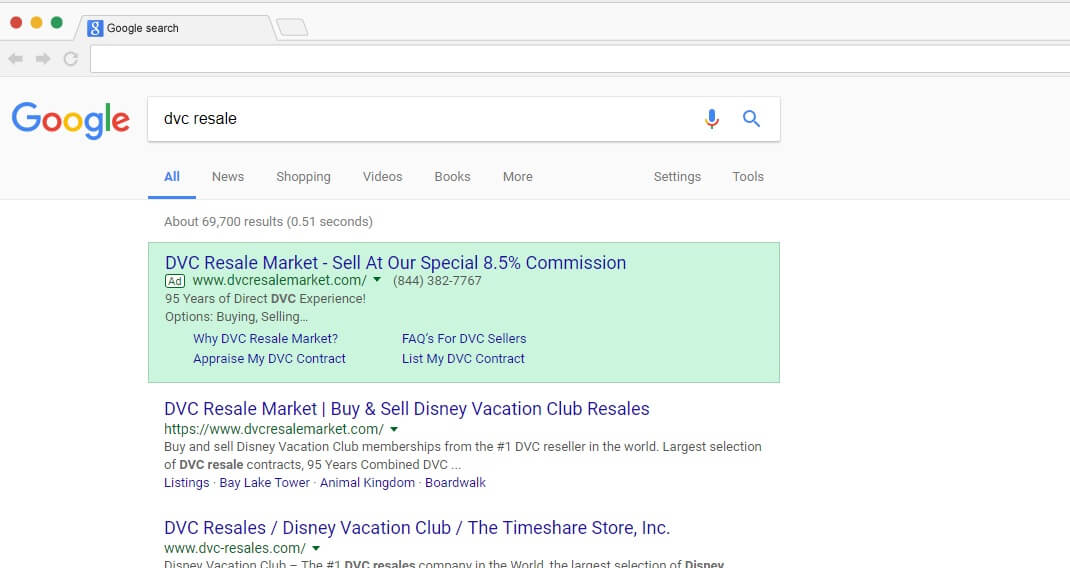This screenshot has width=1070, height=568.
Task: Open the search Settings menu
Action: [677, 177]
